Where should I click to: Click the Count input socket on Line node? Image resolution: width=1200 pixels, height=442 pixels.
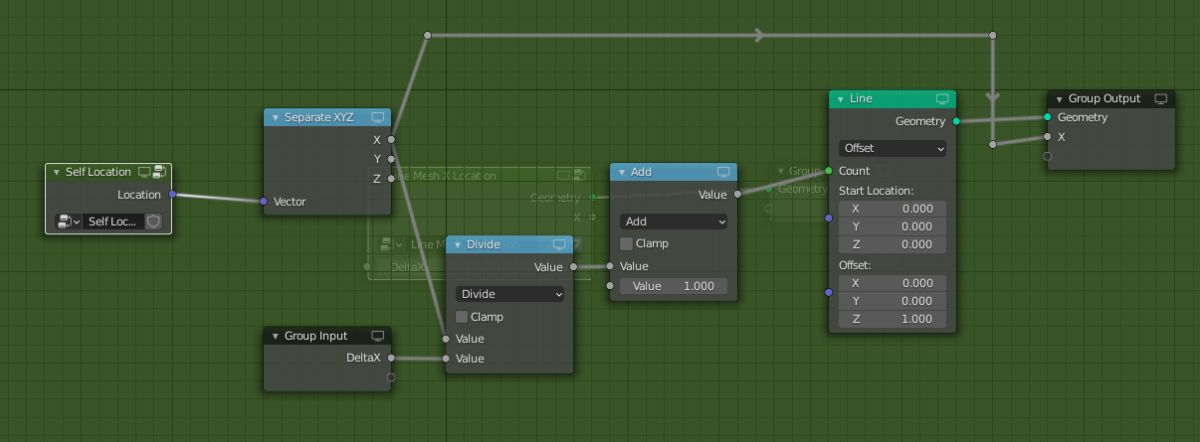829,171
